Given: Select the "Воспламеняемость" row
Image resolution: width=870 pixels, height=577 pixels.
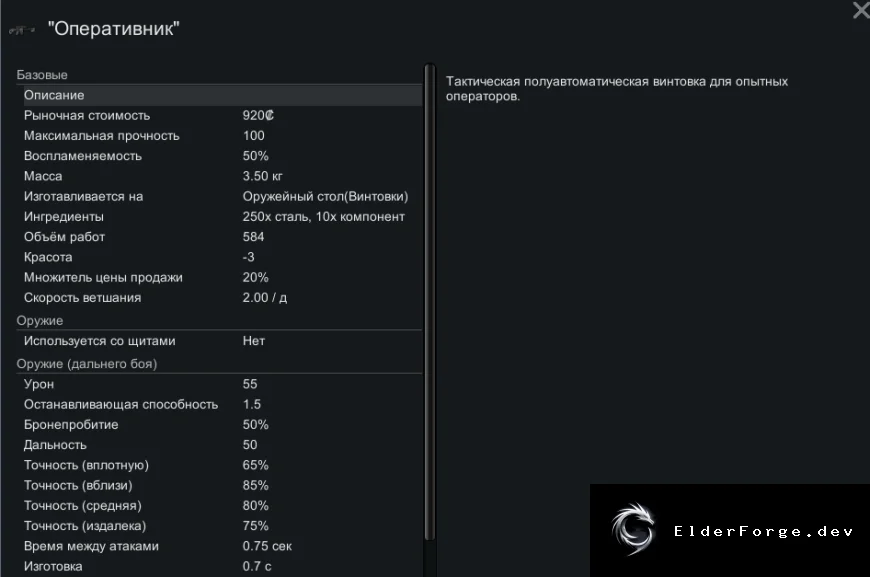Looking at the screenshot, I should coord(219,156).
